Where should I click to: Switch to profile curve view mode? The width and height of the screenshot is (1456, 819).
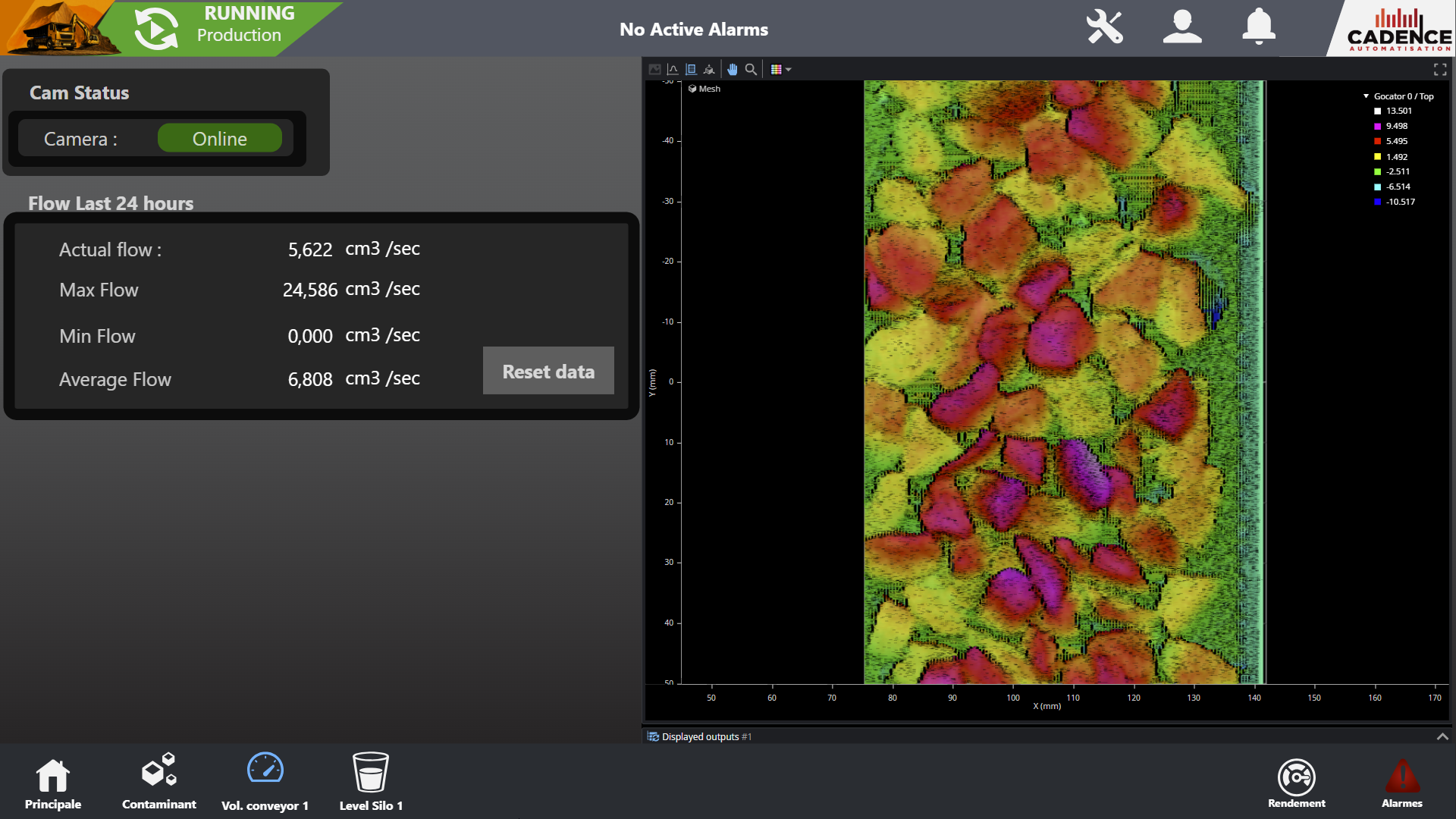coord(673,69)
